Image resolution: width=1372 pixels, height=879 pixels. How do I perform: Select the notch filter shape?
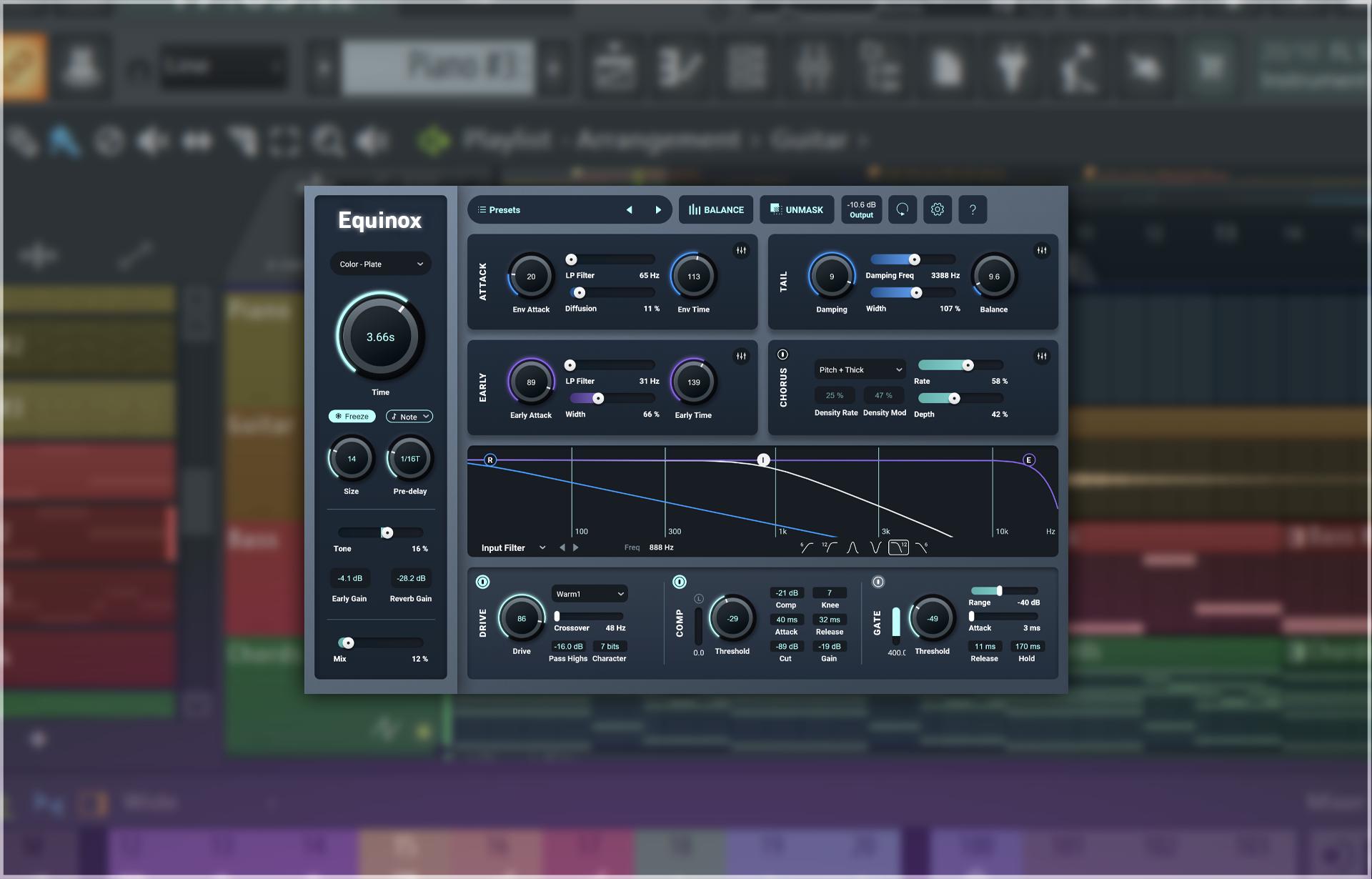coord(875,547)
